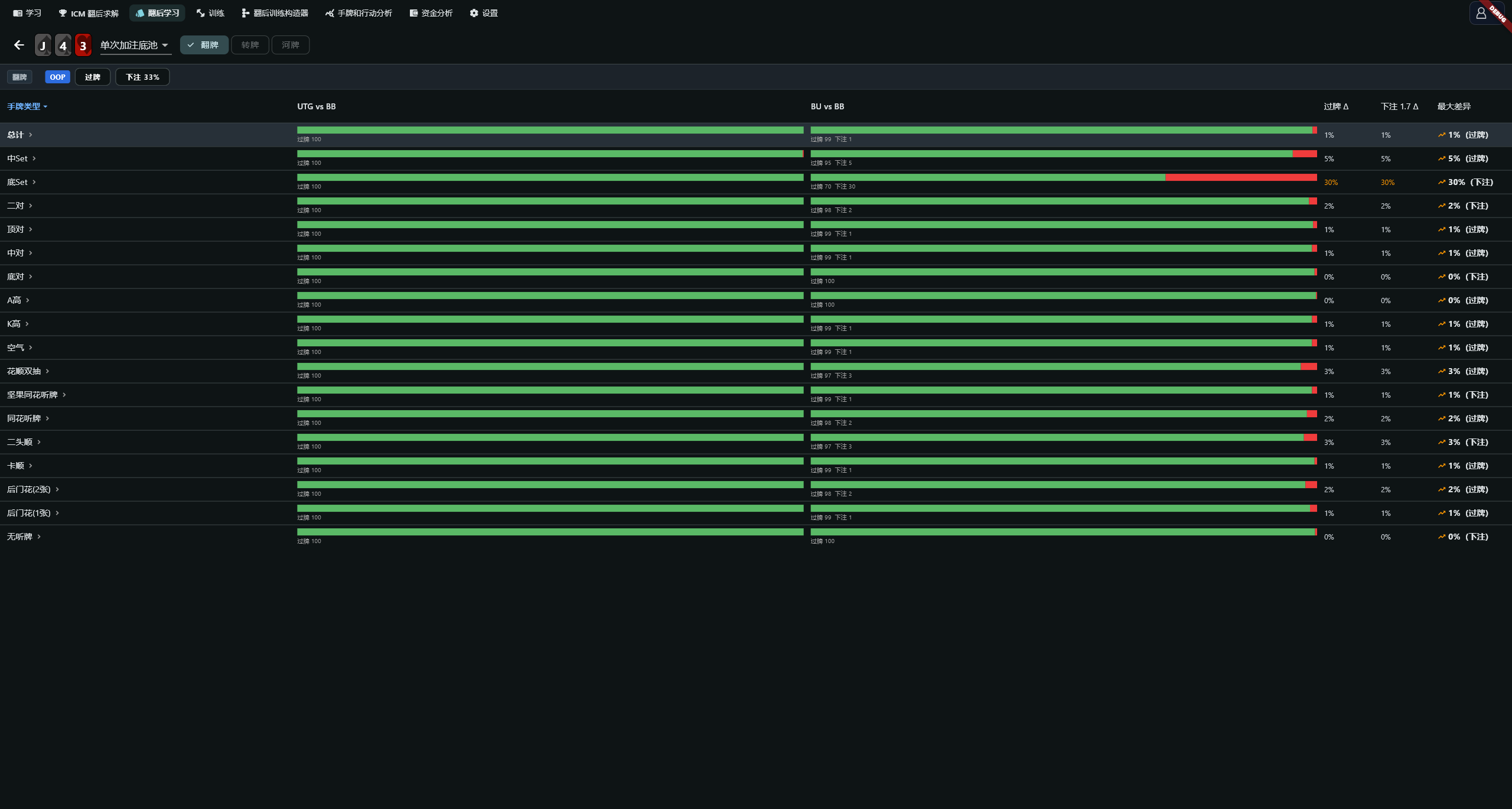Click the 底Set BU vs BB strategy bar
Viewport: 1512px width, 809px height.
1064,177
